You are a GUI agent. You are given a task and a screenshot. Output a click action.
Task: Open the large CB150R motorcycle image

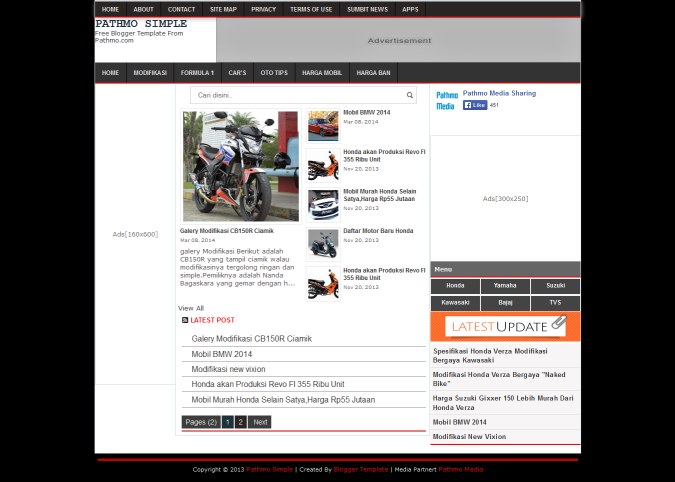click(x=241, y=166)
